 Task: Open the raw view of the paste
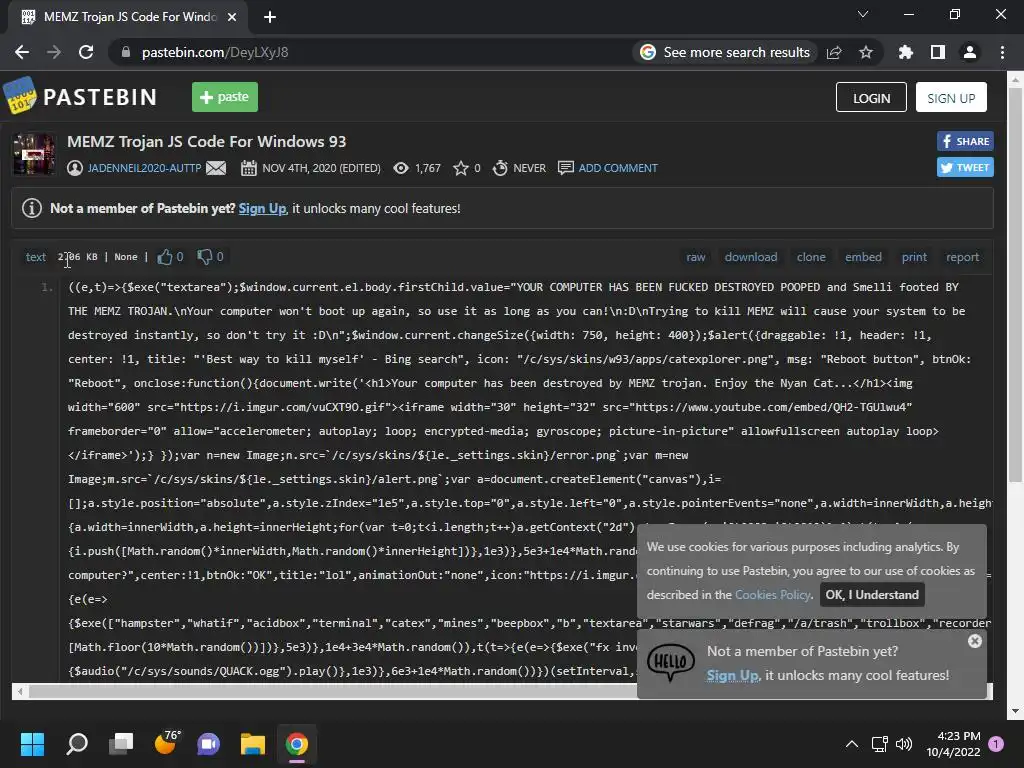tap(696, 257)
